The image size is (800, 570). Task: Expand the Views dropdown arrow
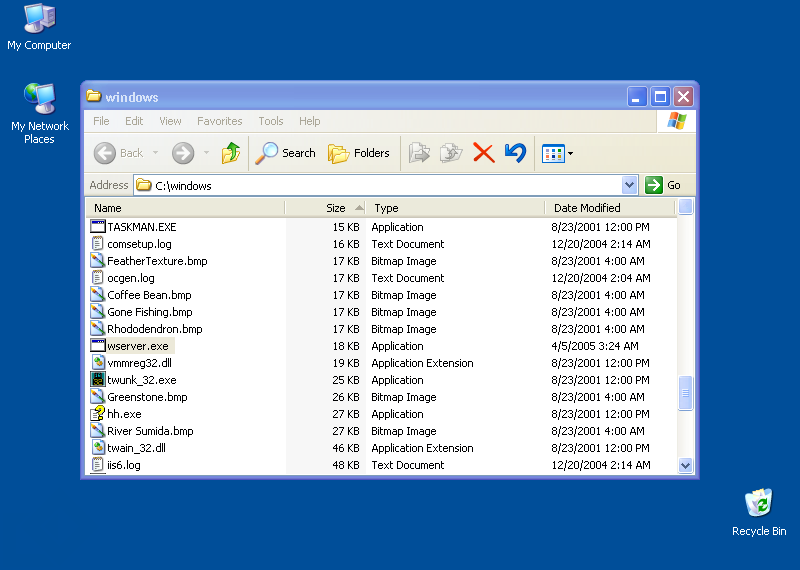(570, 153)
